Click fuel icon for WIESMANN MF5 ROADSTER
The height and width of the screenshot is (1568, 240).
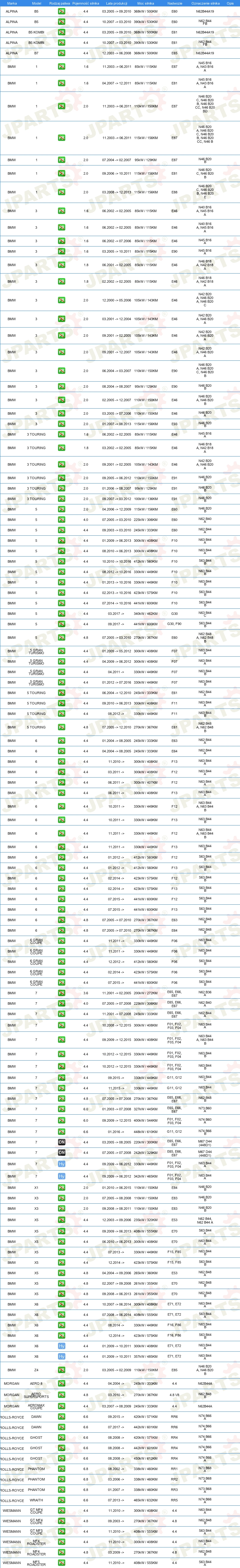pos(61,1562)
